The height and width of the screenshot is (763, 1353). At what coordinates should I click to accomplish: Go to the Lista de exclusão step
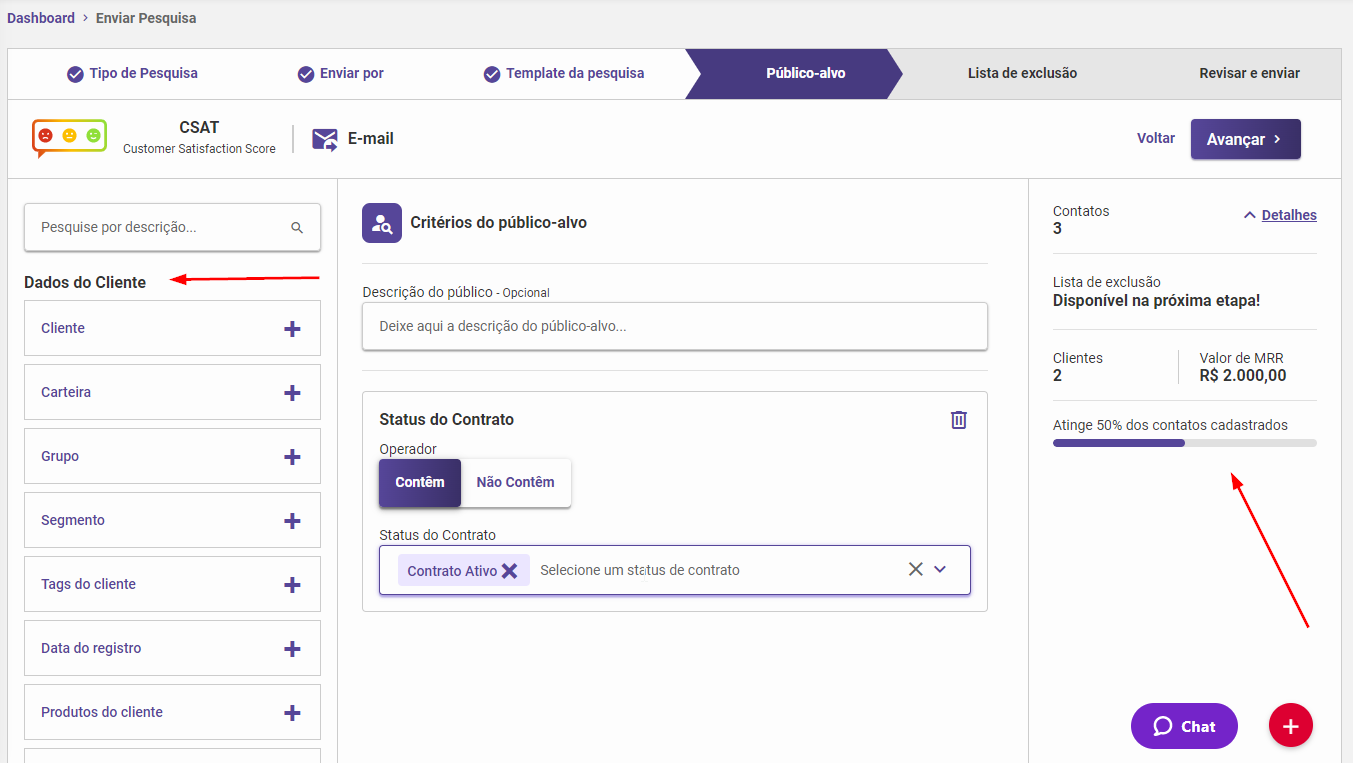point(1022,74)
